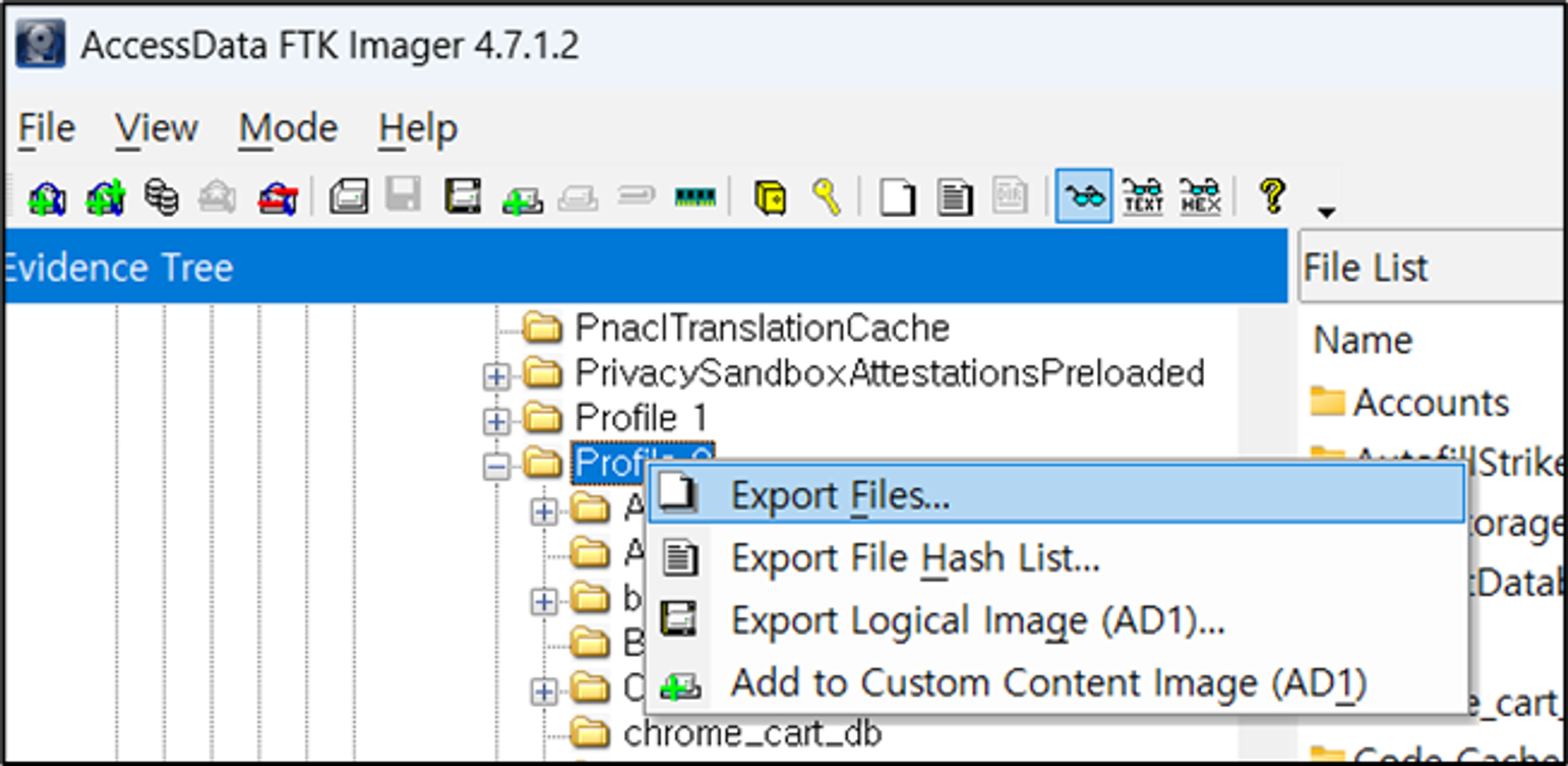This screenshot has width=1568, height=766.
Task: Open the Image Mounting toolbar icon
Action: 162,197
